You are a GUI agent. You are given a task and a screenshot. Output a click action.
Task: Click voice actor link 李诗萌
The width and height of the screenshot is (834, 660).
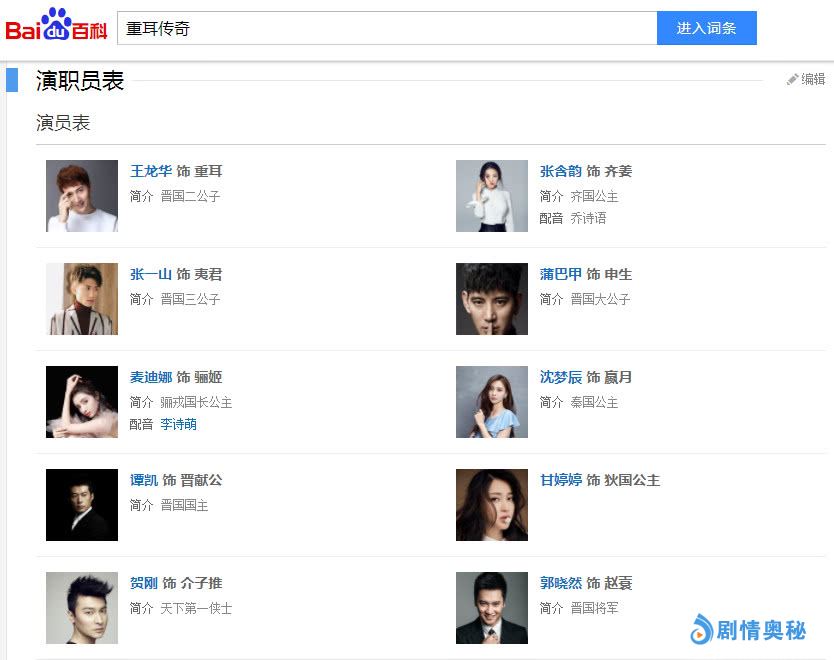(179, 424)
